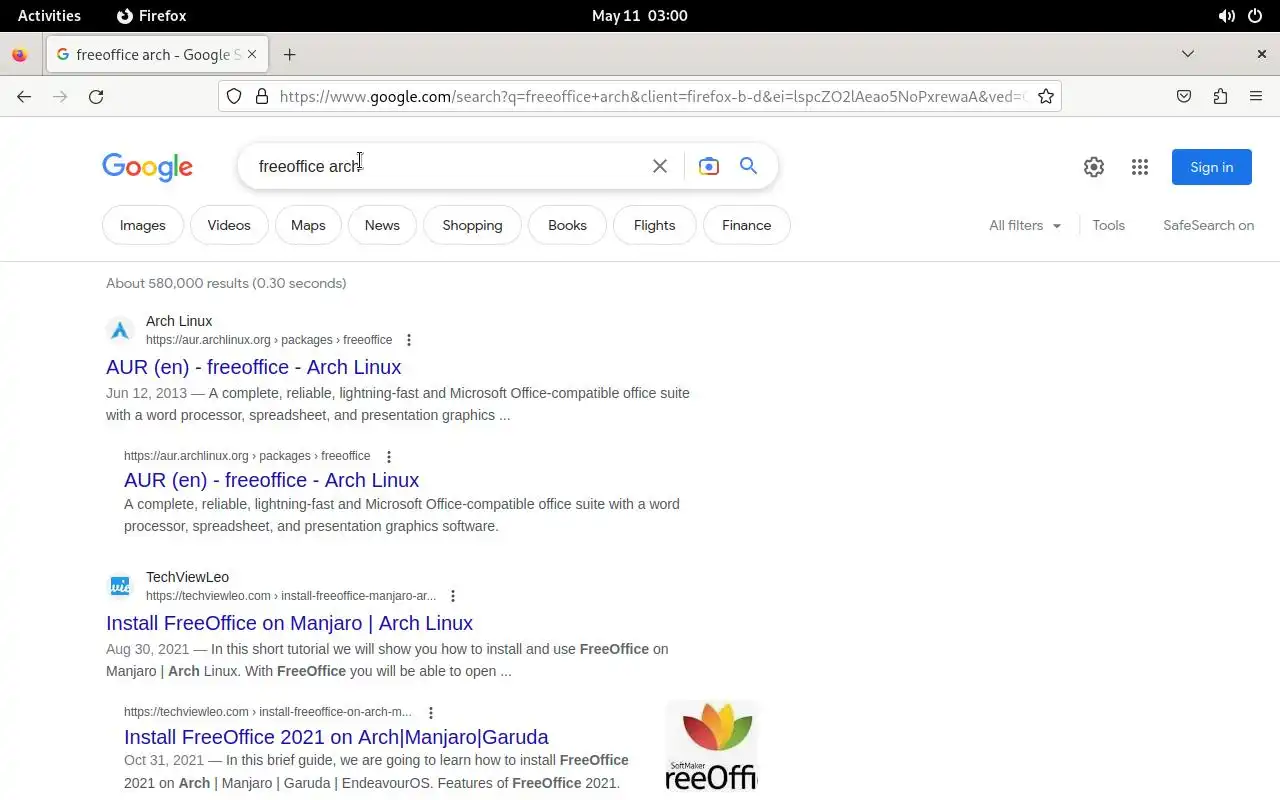1280x800 pixels.
Task: Click the Firefox address bar URL
Action: click(650, 96)
